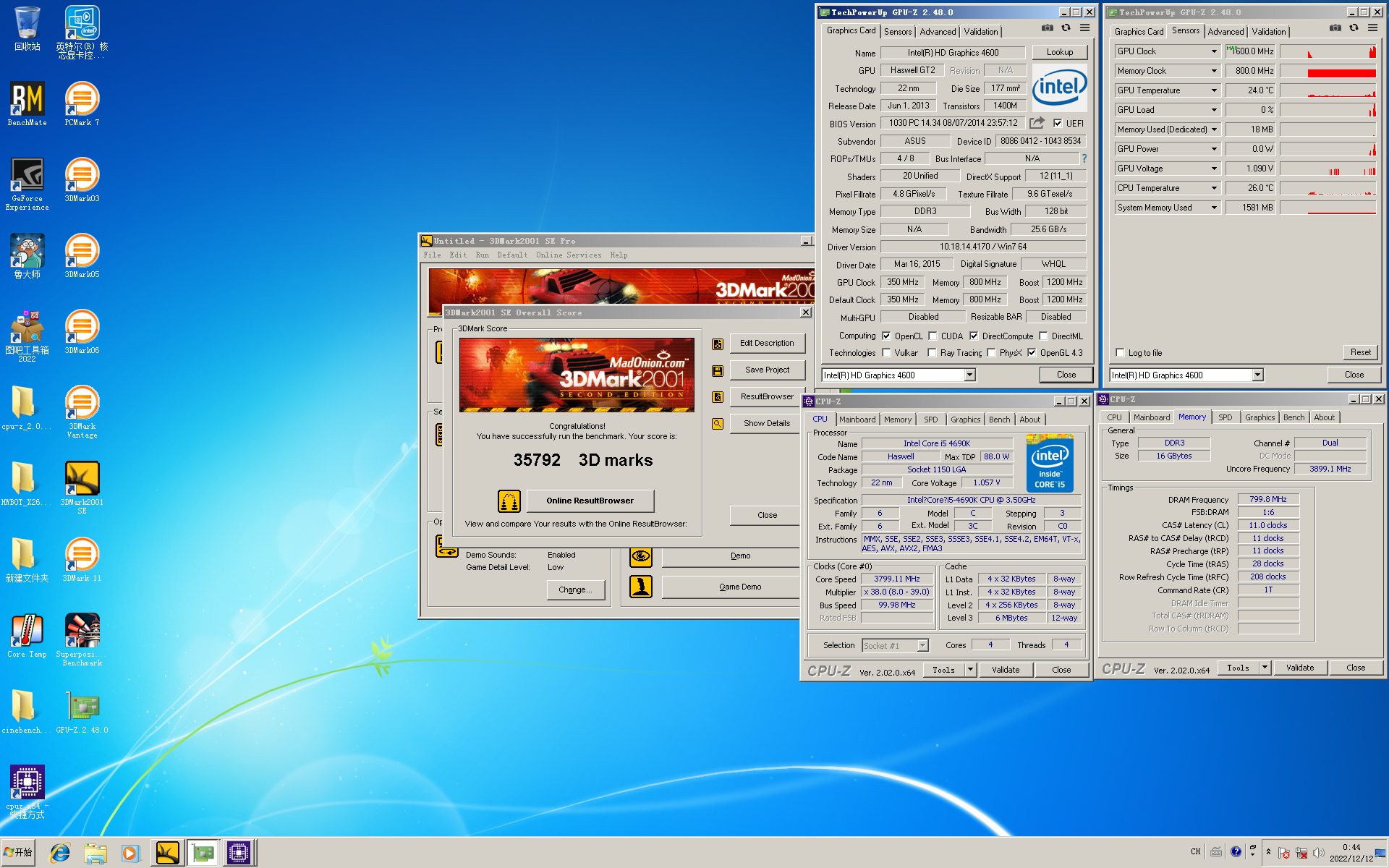The height and width of the screenshot is (868, 1389).
Task: Open cpuz_x64 shortcut on desktop
Action: tap(27, 791)
